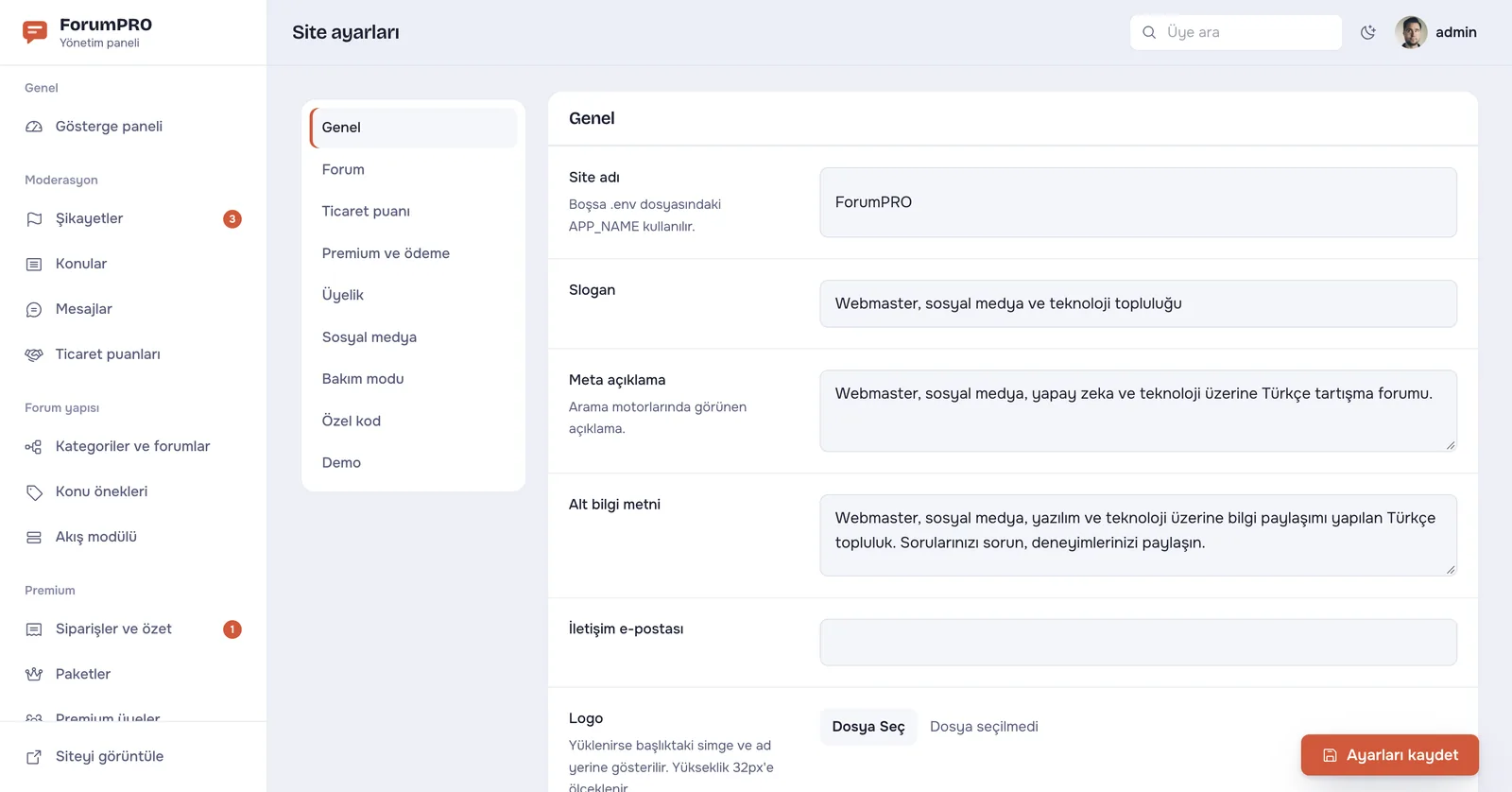The width and height of the screenshot is (1512, 792).
Task: Click the Alt bilgi metni textarea
Action: pos(1138,536)
